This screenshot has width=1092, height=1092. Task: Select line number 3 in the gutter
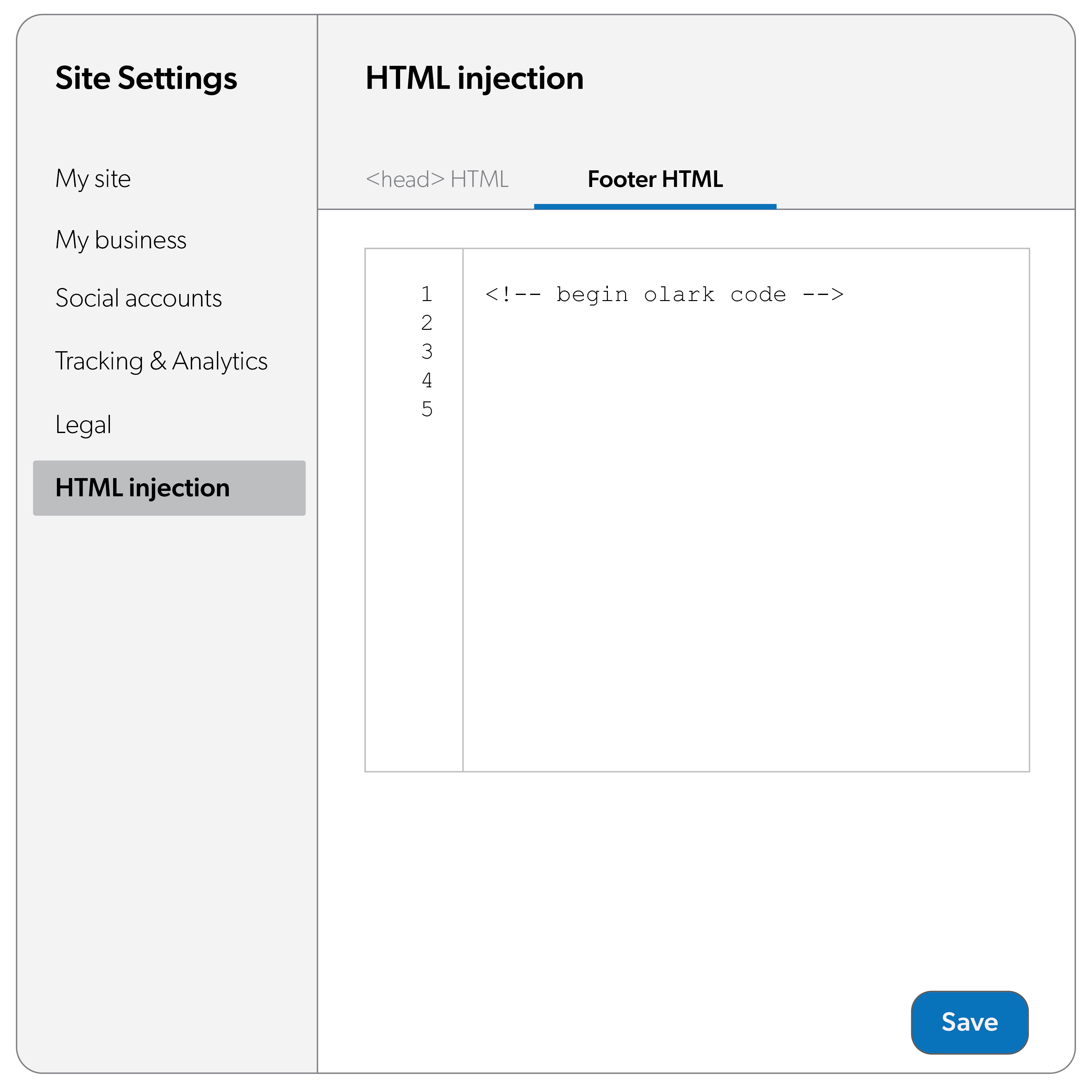[x=427, y=352]
